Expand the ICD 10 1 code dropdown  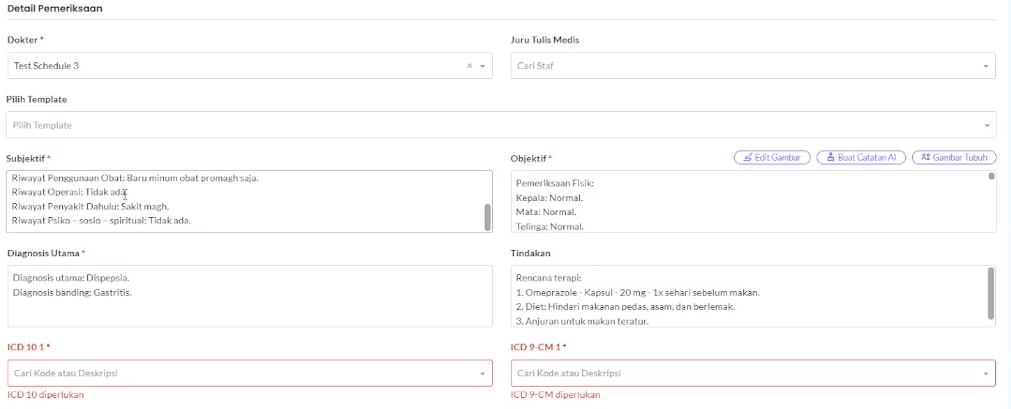(x=482, y=373)
